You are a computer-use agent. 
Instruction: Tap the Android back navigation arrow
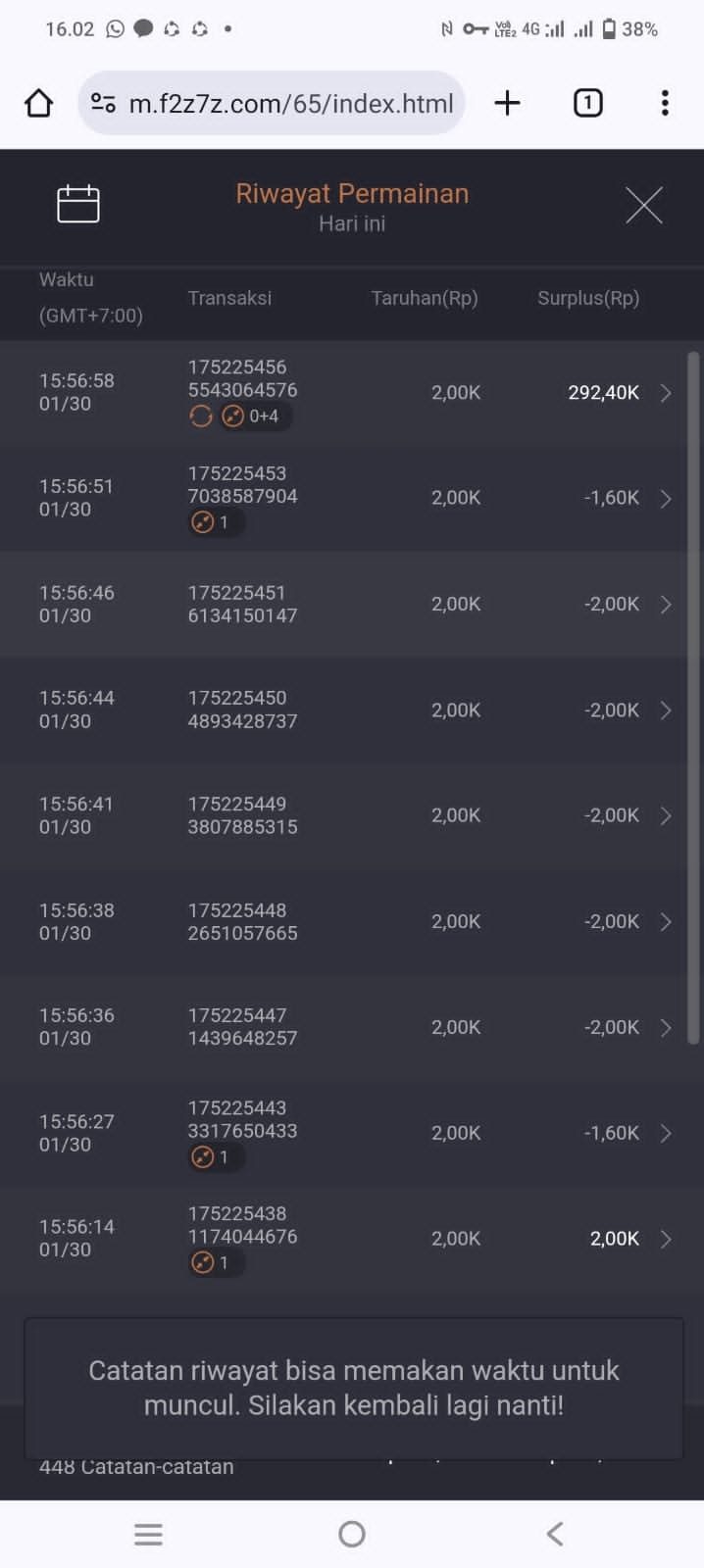click(x=555, y=1534)
